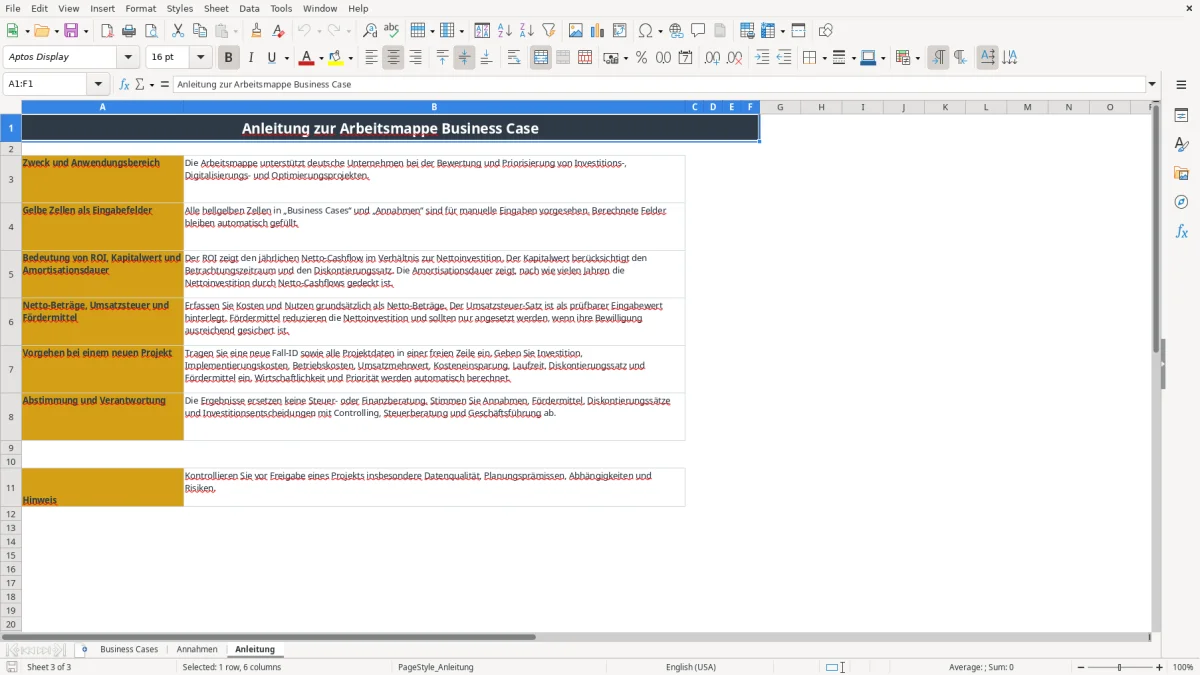Align text left
The height and width of the screenshot is (675, 1200).
372,58
